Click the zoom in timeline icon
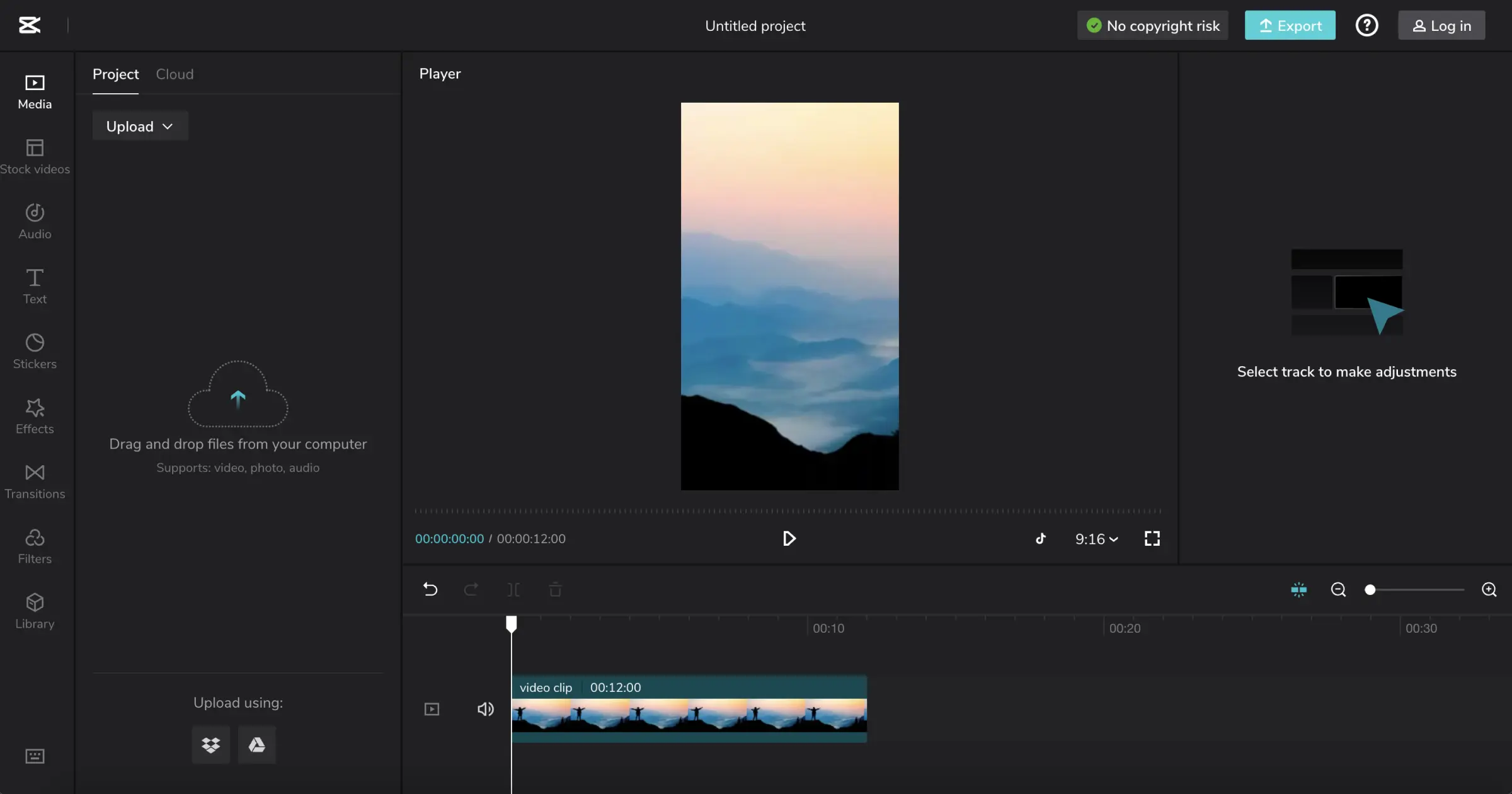 [x=1489, y=589]
